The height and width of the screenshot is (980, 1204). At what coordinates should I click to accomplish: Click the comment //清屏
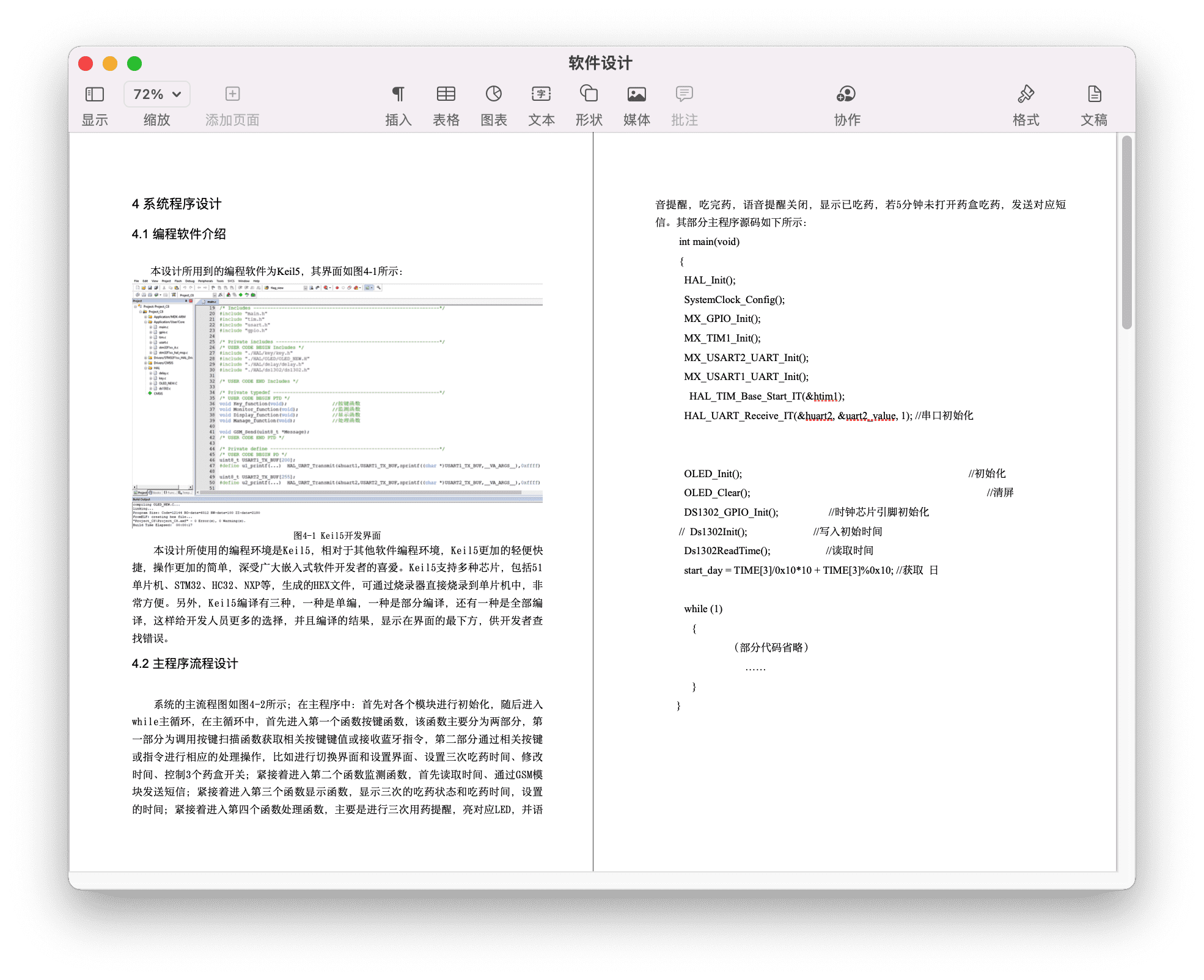pyautogui.click(x=1000, y=493)
